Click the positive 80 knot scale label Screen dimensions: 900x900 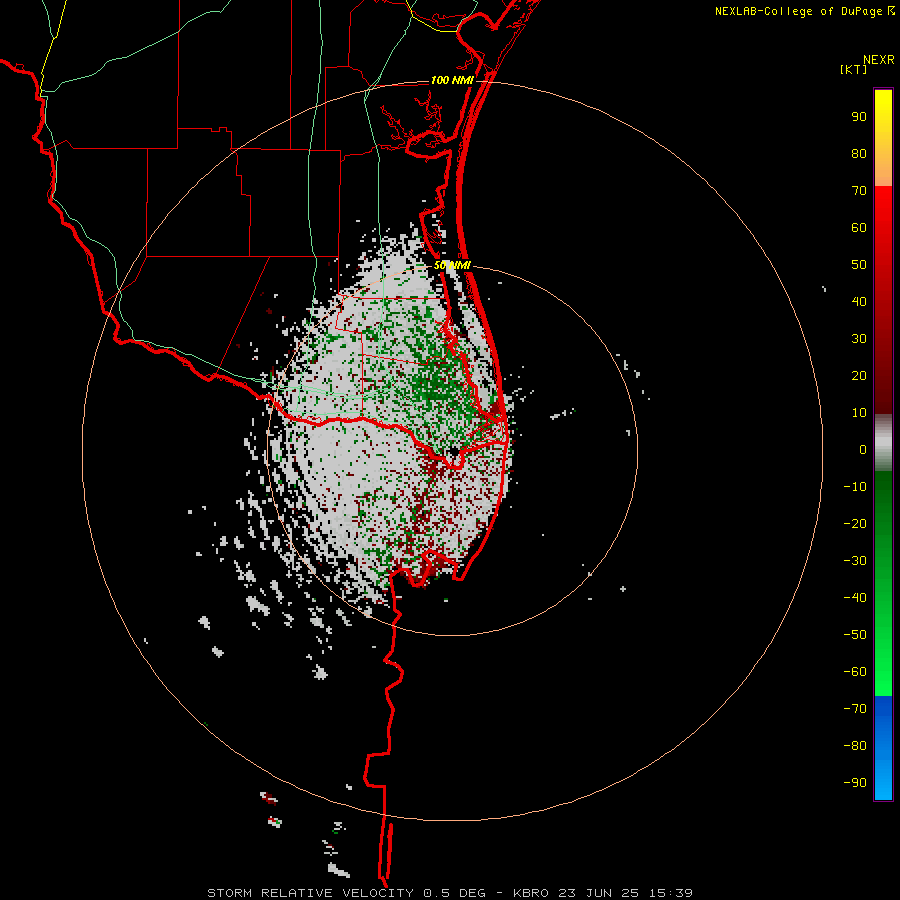coord(859,153)
